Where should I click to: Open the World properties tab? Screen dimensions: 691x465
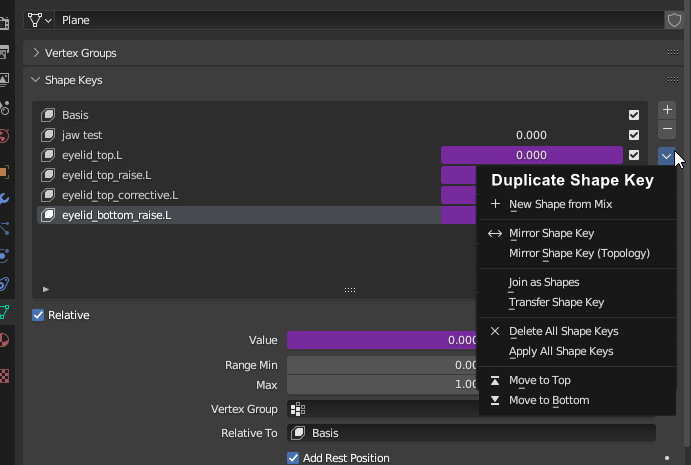4,136
